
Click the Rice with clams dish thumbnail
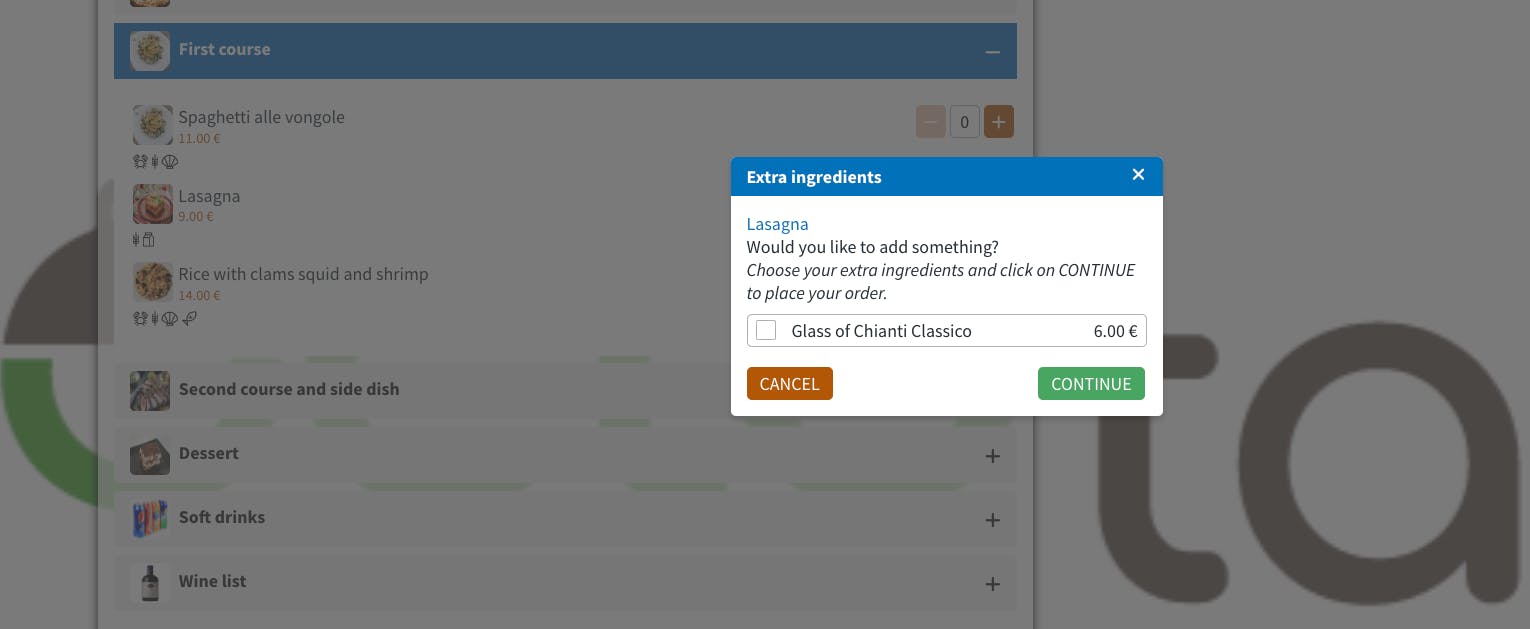(x=153, y=282)
